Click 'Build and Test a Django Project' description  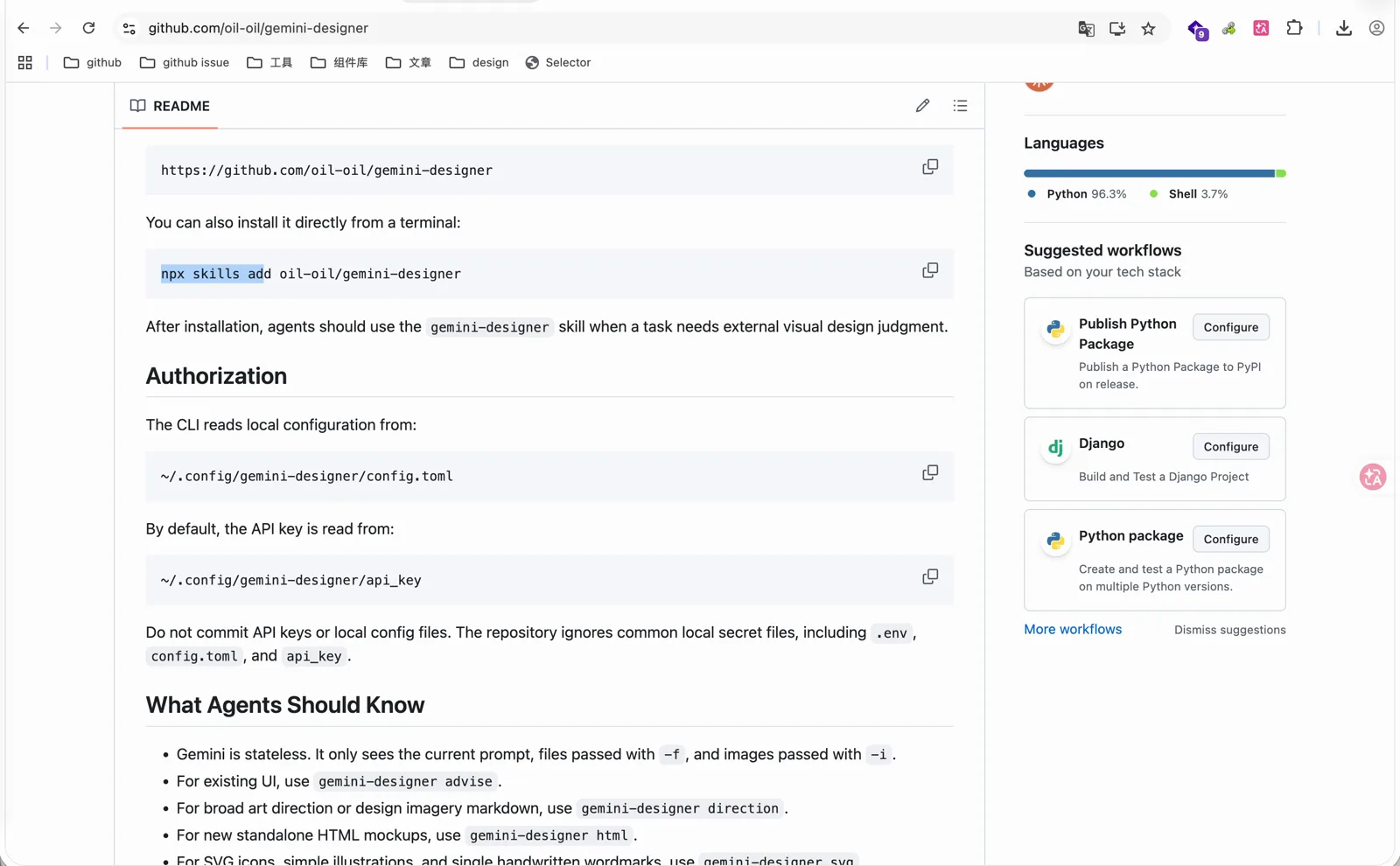(x=1164, y=477)
